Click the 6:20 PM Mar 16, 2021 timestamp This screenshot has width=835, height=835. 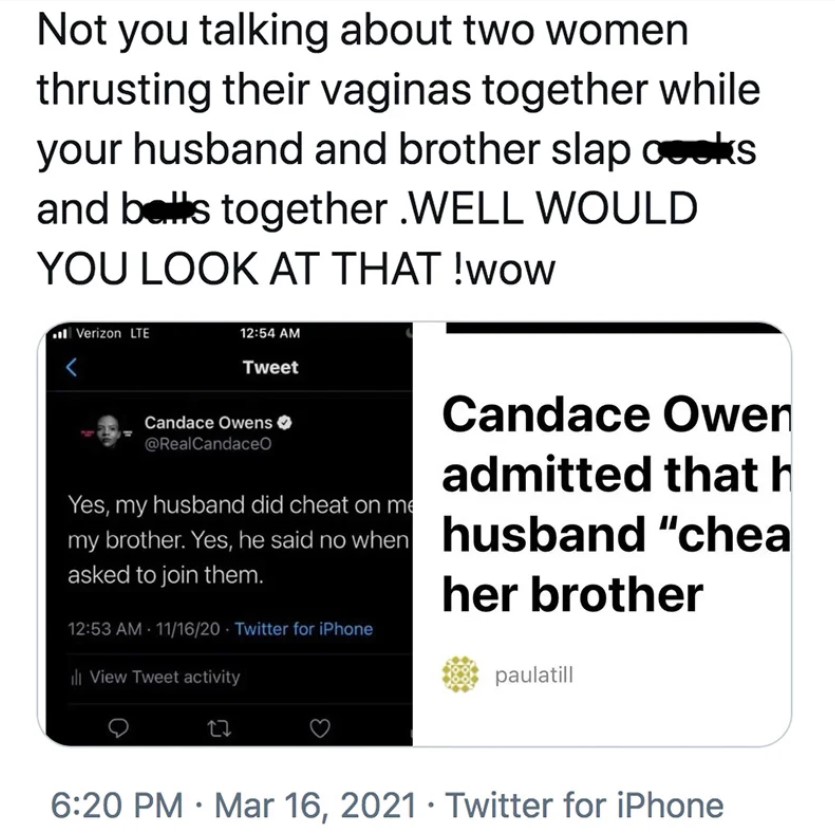[x=233, y=804]
